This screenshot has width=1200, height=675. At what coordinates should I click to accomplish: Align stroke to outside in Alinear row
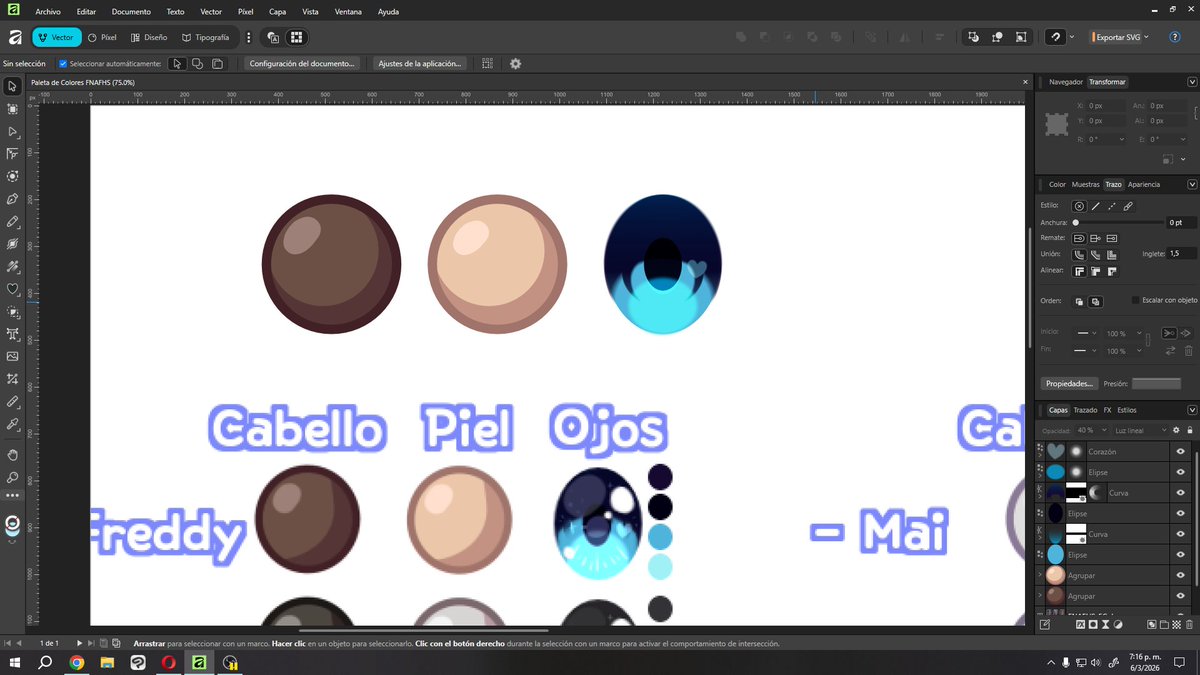[1111, 271]
